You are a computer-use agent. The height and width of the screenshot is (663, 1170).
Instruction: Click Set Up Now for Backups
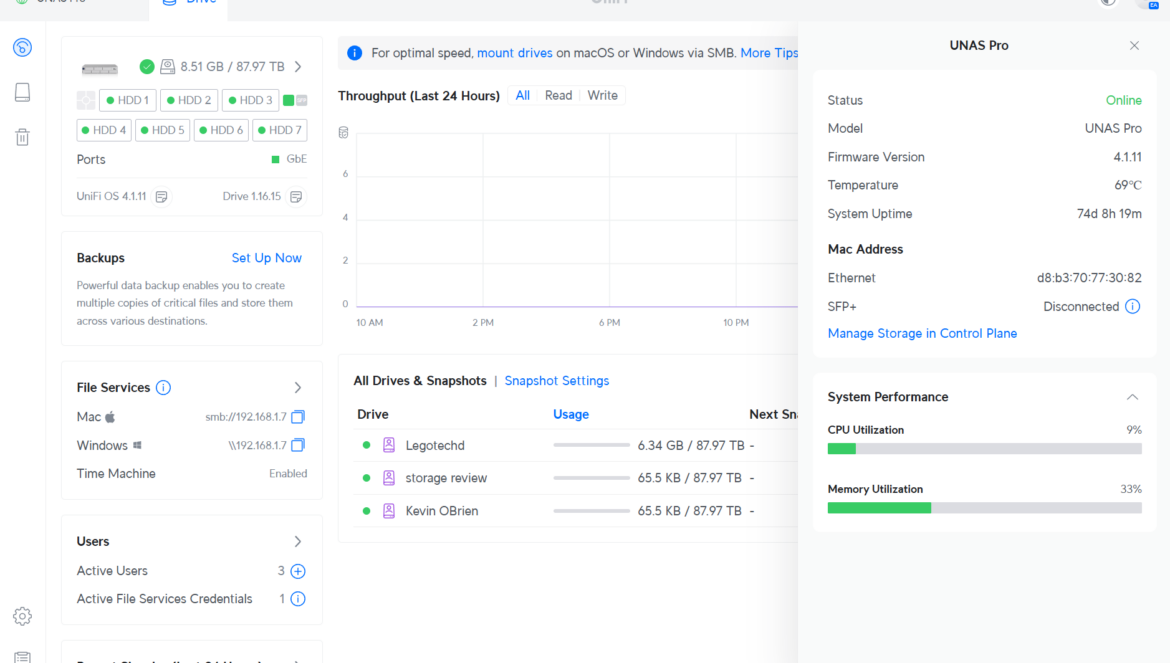coord(266,258)
